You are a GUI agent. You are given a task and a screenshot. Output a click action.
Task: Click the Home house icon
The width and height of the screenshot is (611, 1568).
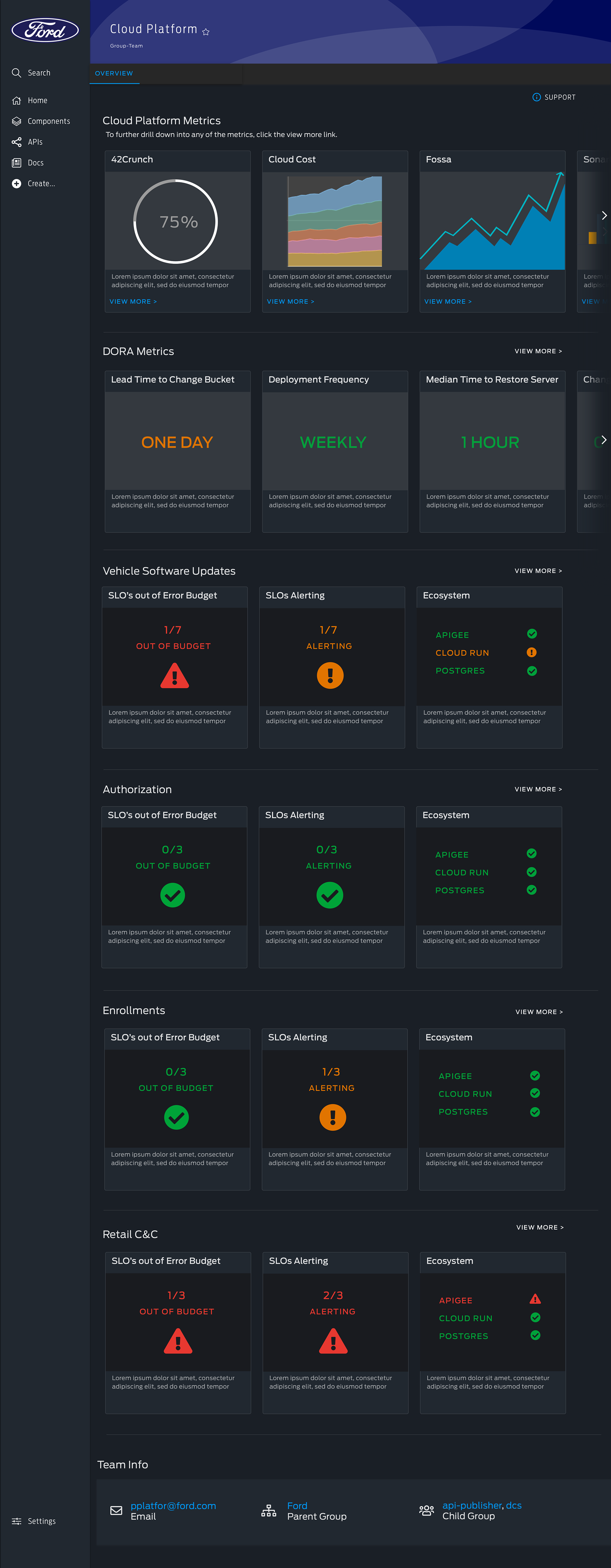pos(17,101)
